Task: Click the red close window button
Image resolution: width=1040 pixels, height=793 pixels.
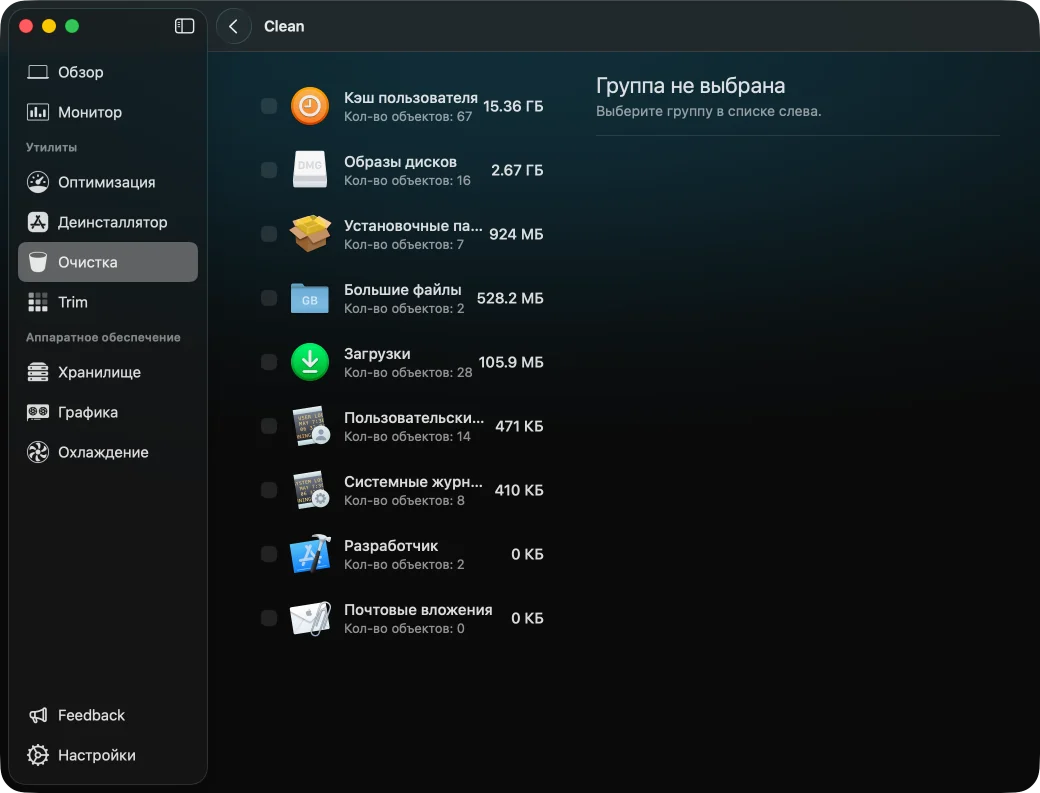Action: (26, 26)
